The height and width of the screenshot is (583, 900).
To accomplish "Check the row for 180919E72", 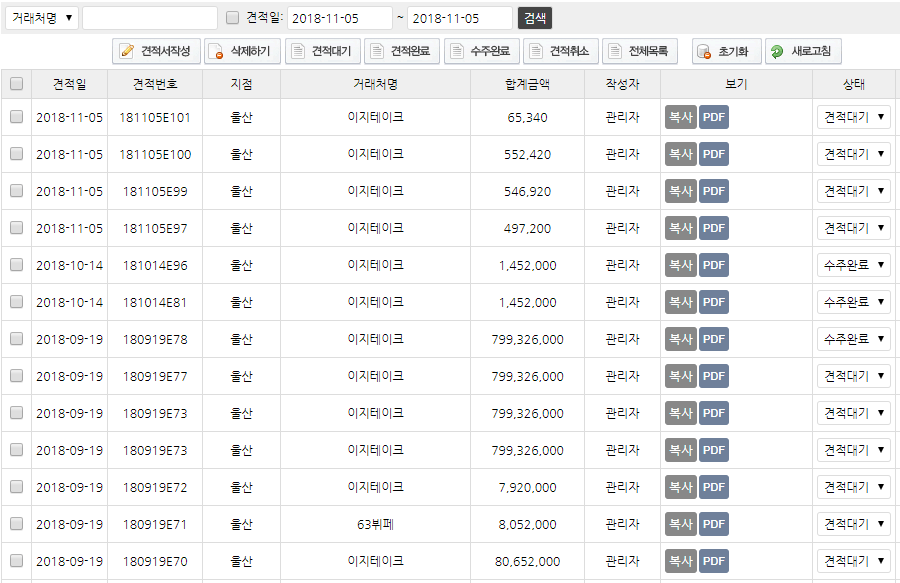I will 17,487.
